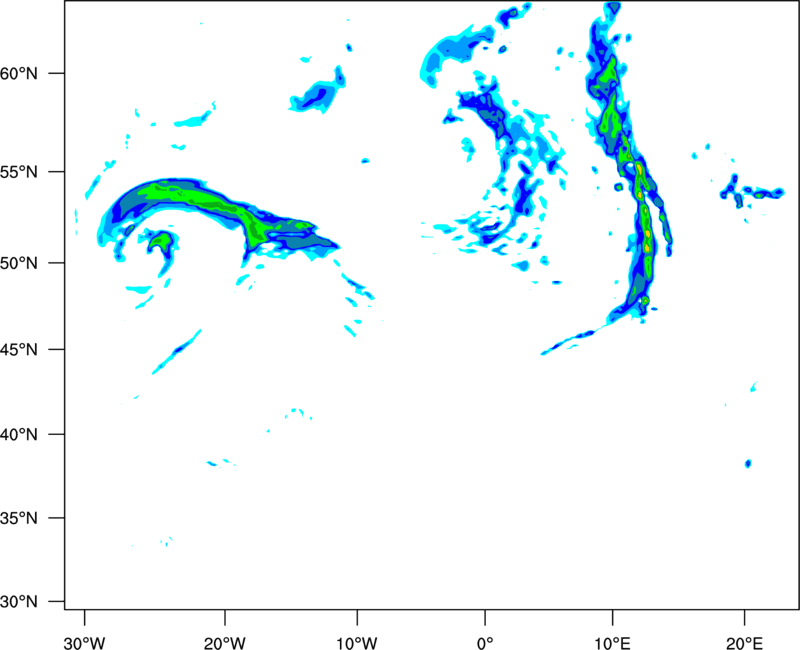Click the 30°W longitude label

85,643
